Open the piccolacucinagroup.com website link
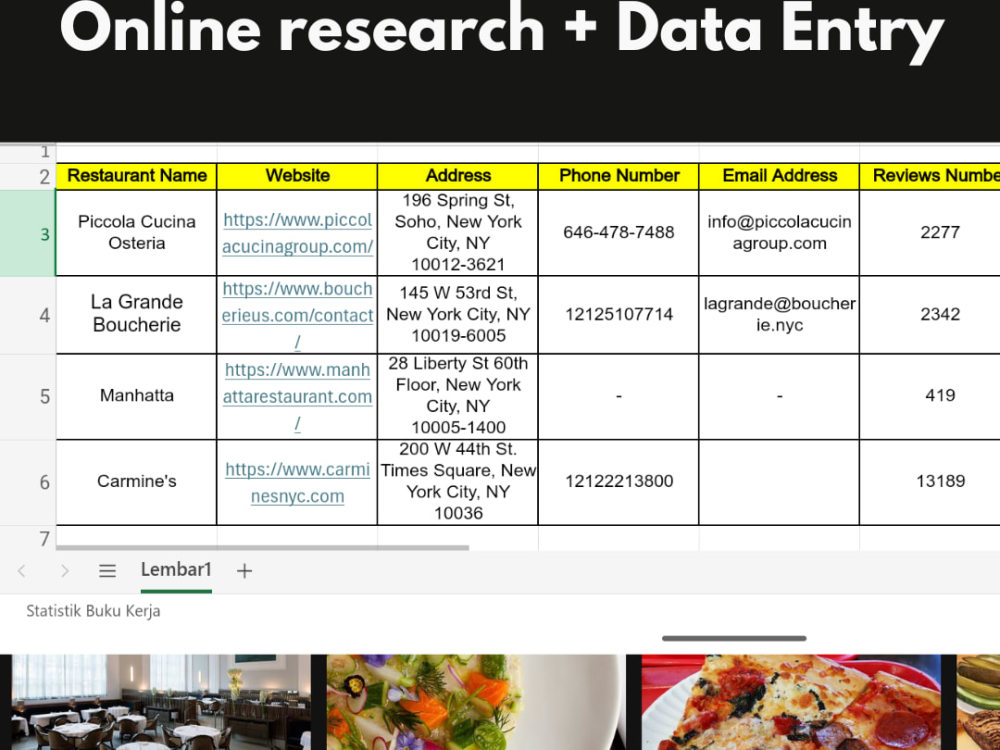This screenshot has width=1000, height=750. 297,233
